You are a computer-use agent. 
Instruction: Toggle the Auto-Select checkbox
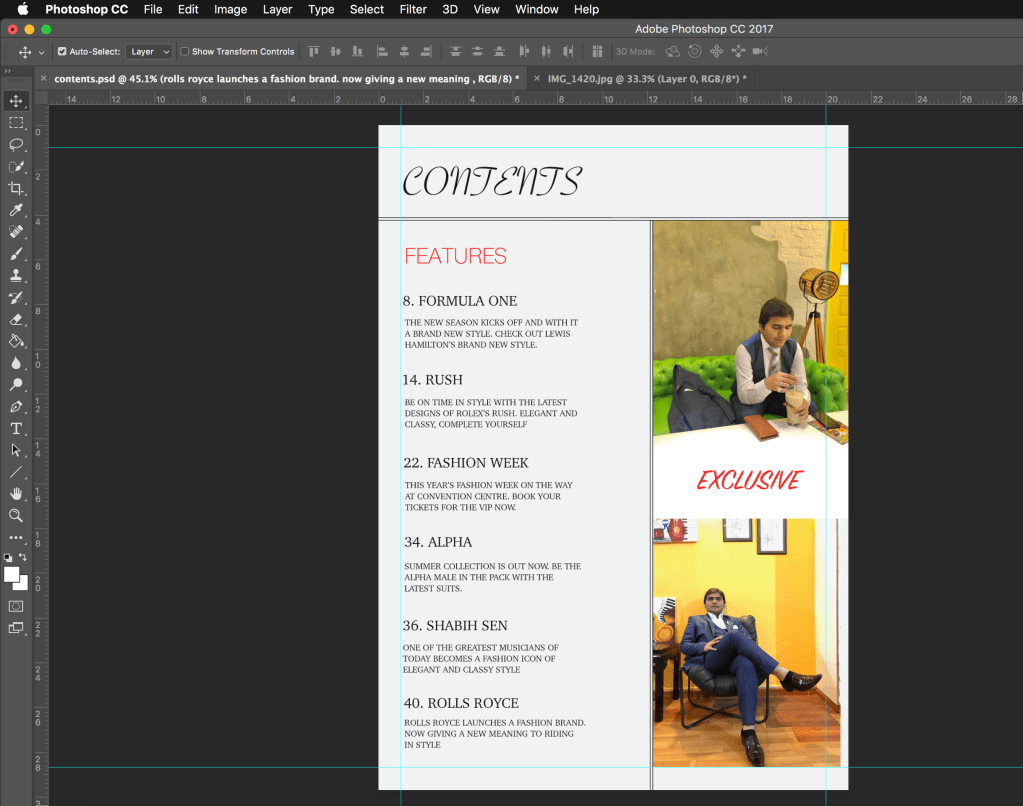pyautogui.click(x=62, y=52)
